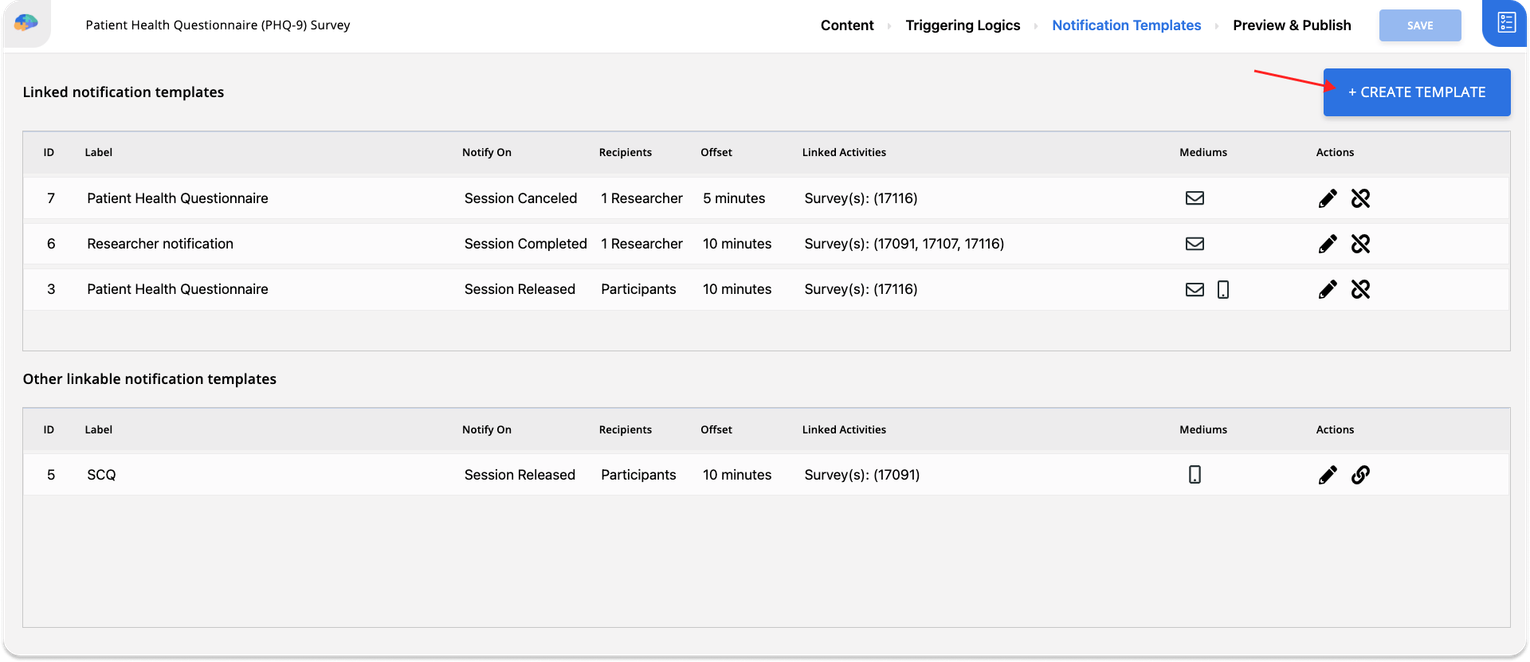This screenshot has width=1530, height=662.
Task: Go to Preview & Publish
Action: coord(1292,25)
